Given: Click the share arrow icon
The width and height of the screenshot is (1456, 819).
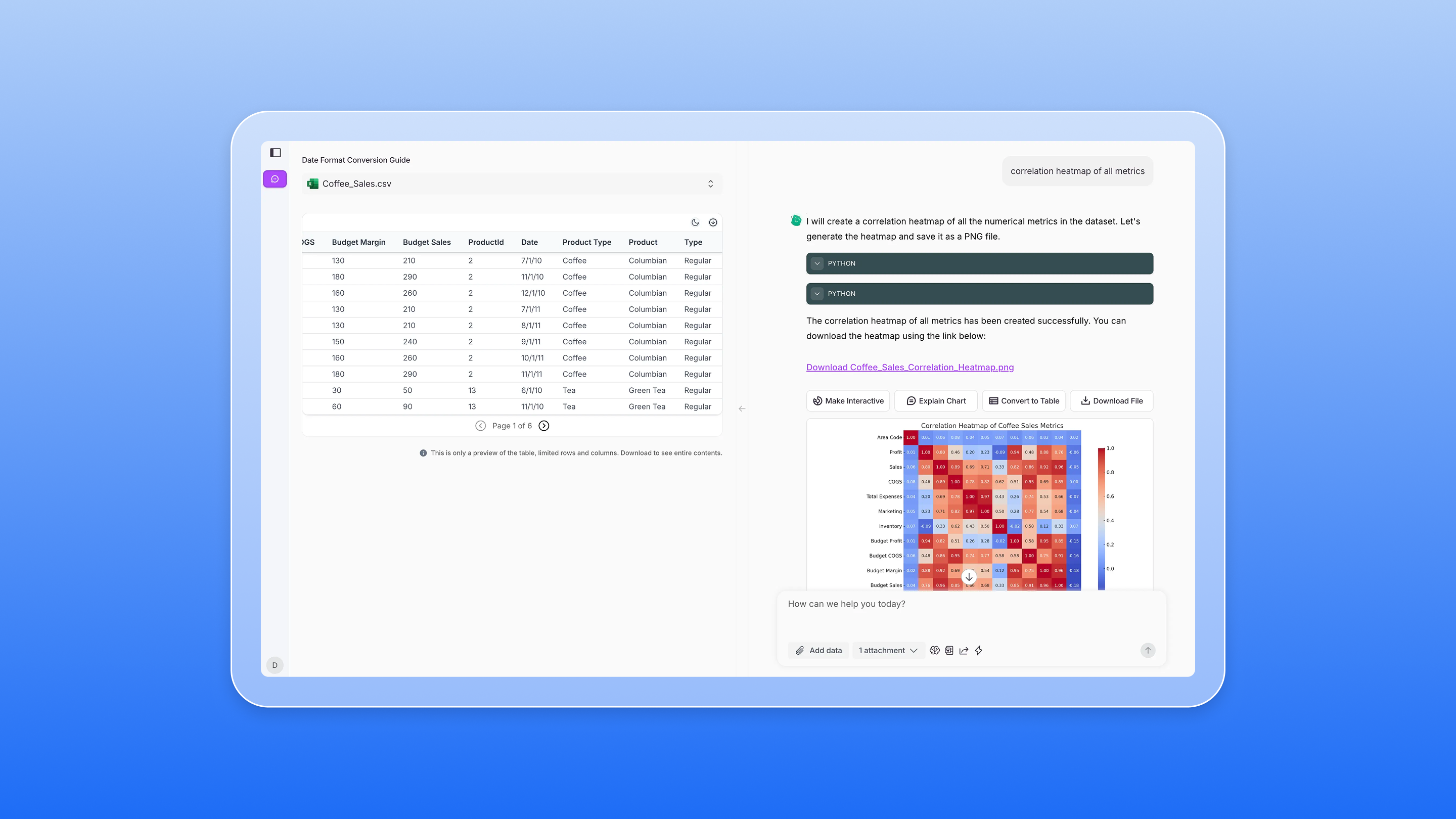Looking at the screenshot, I should 964,651.
